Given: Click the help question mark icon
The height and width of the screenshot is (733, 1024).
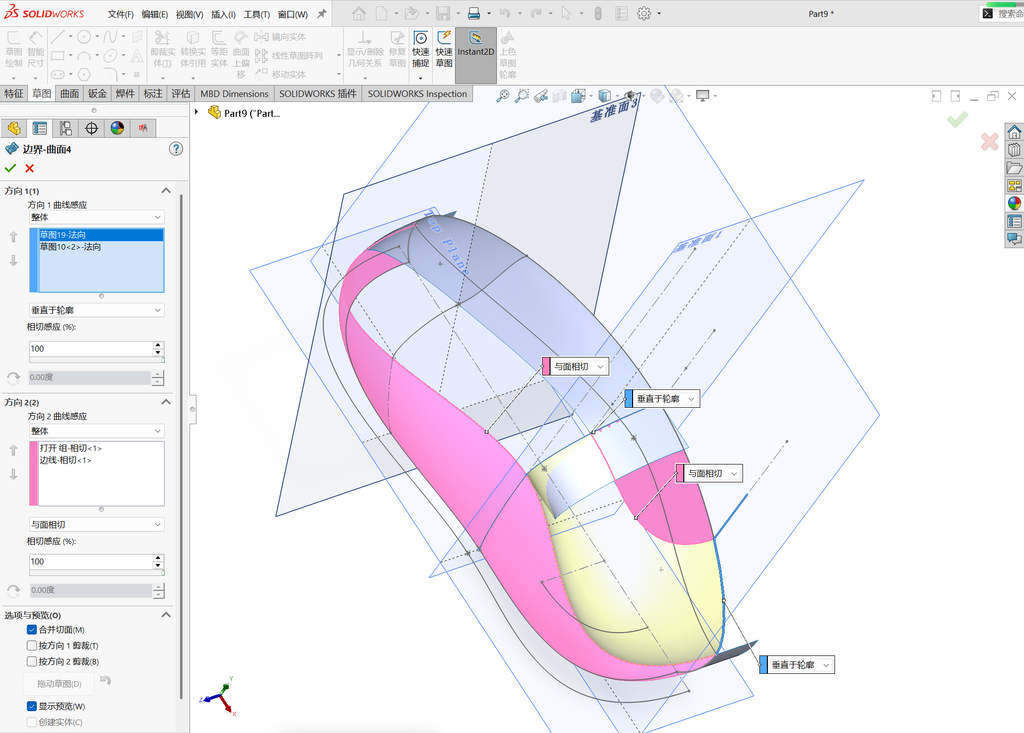Looking at the screenshot, I should (x=176, y=149).
